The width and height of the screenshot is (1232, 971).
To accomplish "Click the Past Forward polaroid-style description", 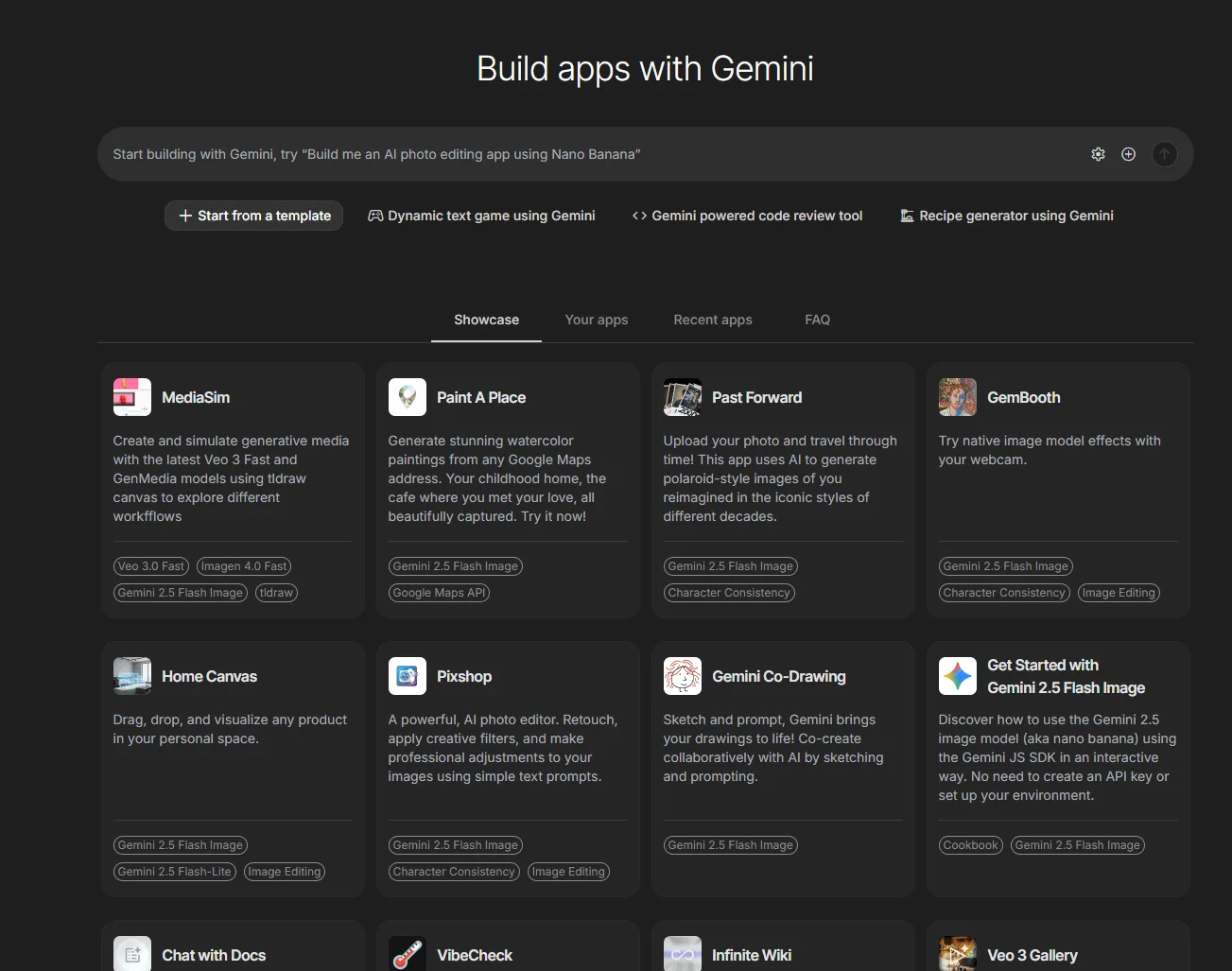I will [781, 478].
